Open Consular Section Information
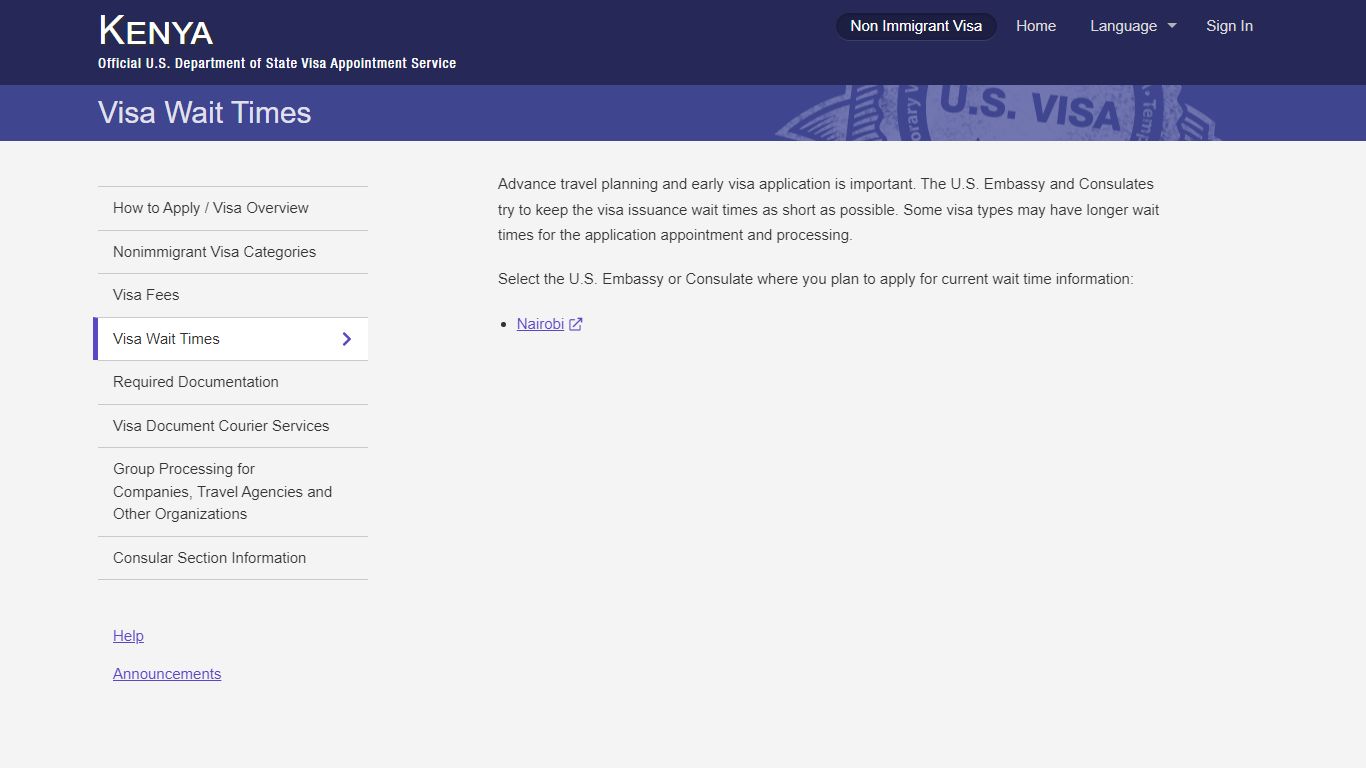Viewport: 1366px width, 768px height. pyautogui.click(x=233, y=558)
